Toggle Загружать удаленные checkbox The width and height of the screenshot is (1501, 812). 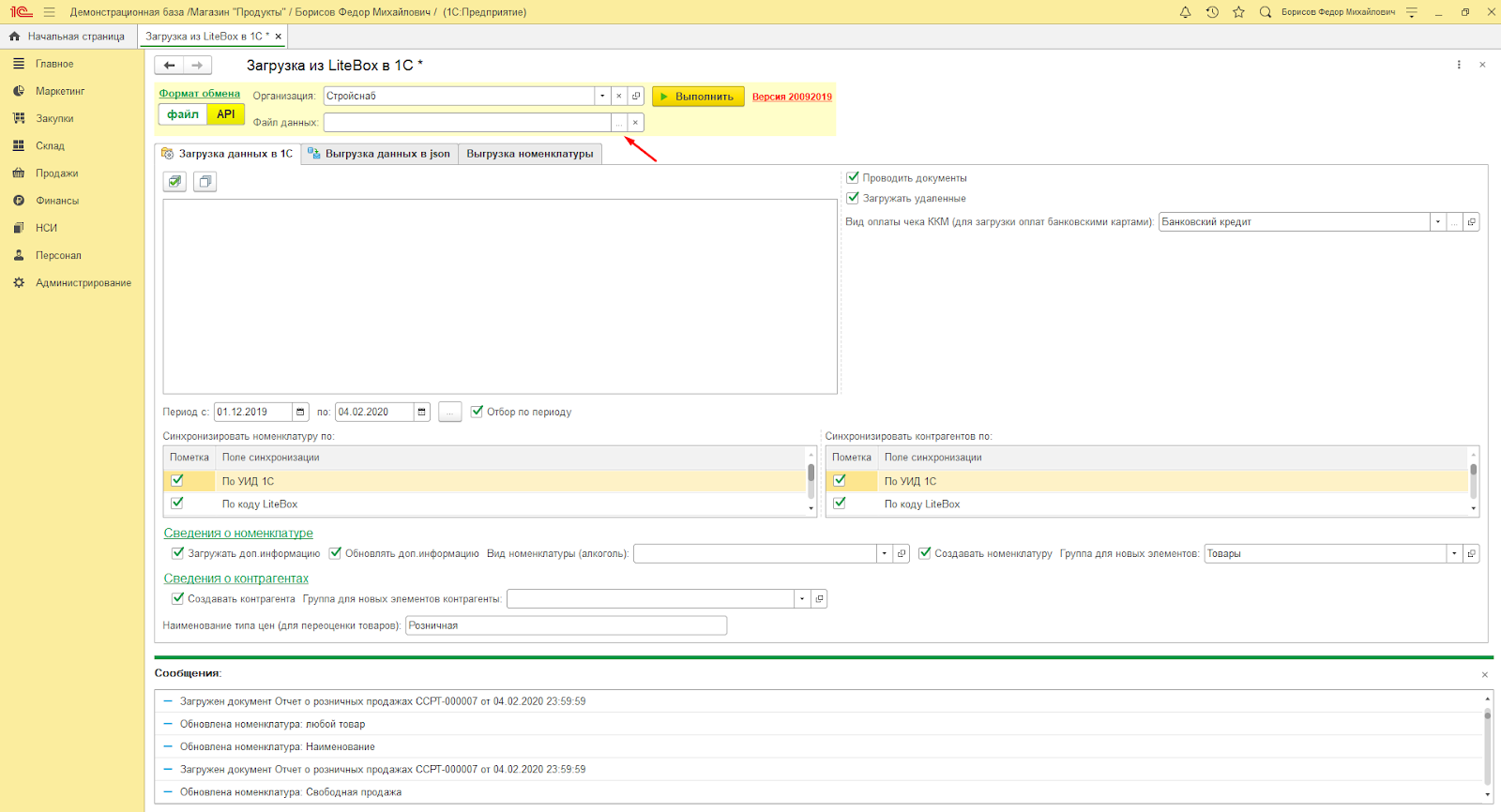[x=853, y=198]
